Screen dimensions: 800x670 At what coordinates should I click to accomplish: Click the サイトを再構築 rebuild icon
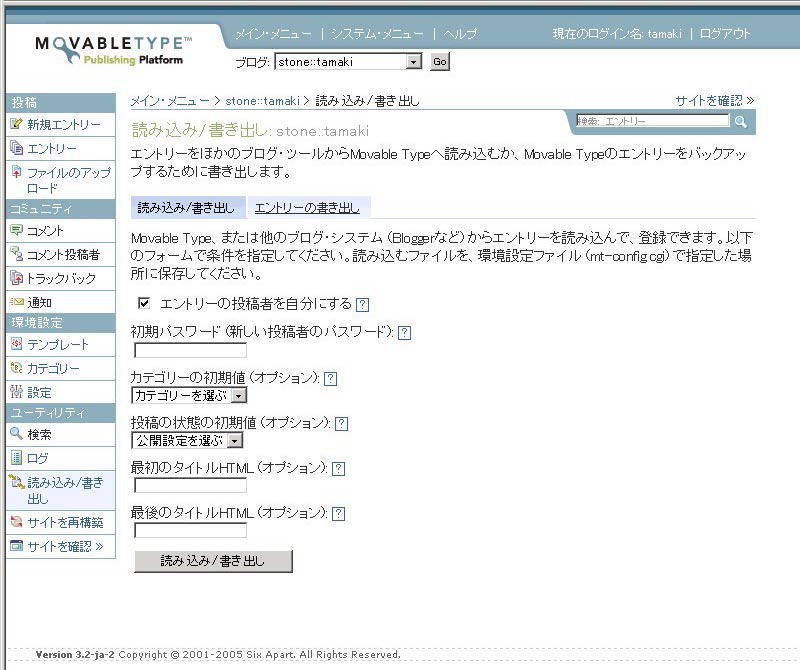pos(16,522)
